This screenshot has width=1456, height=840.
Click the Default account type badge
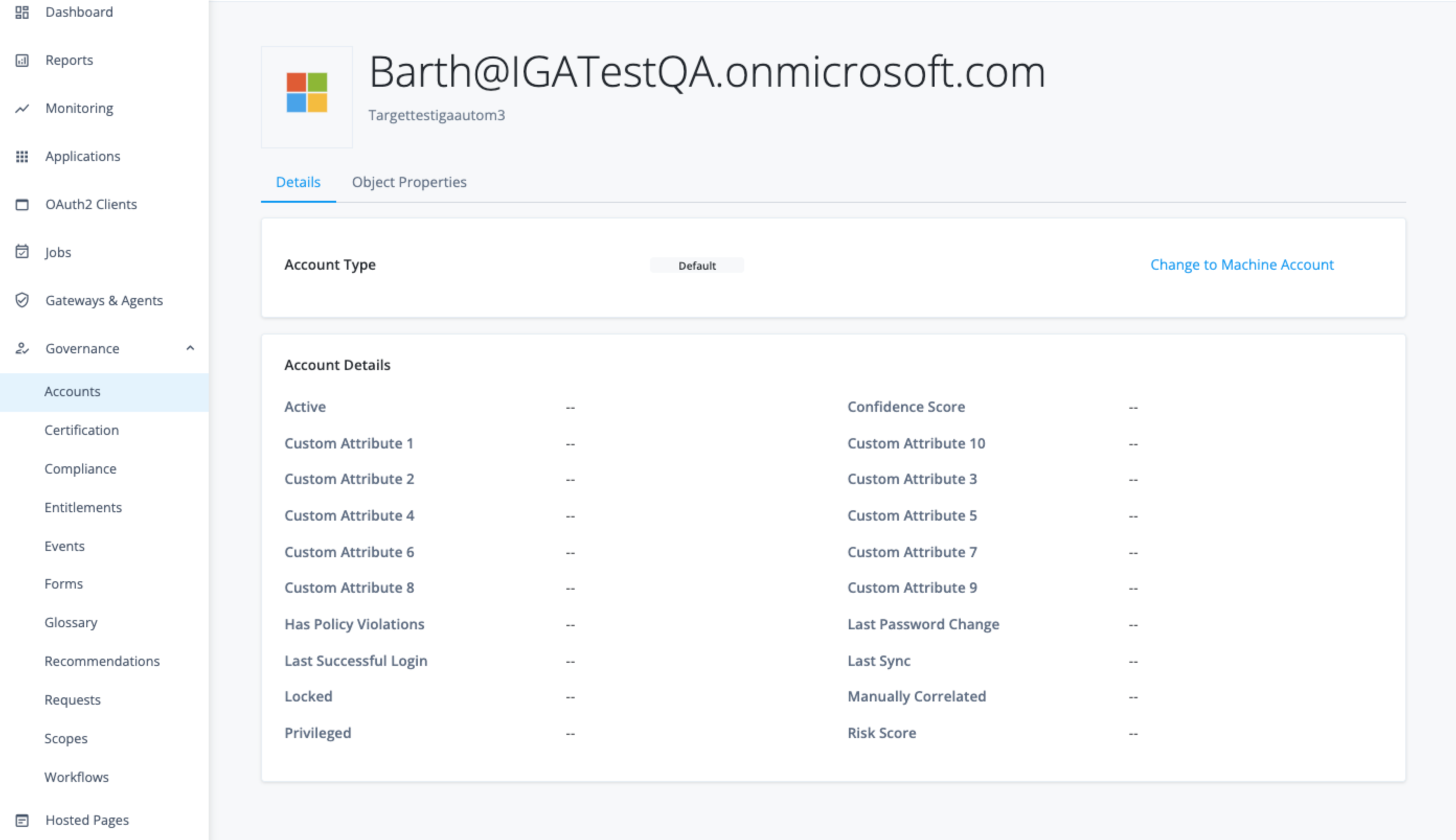click(697, 266)
